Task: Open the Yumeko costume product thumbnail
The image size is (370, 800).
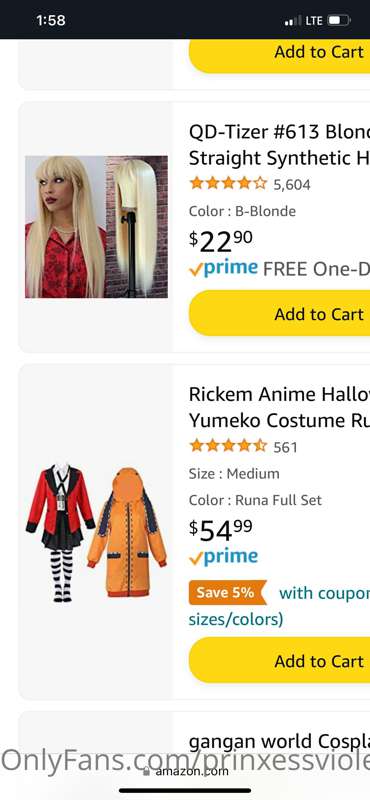Action: [x=96, y=533]
